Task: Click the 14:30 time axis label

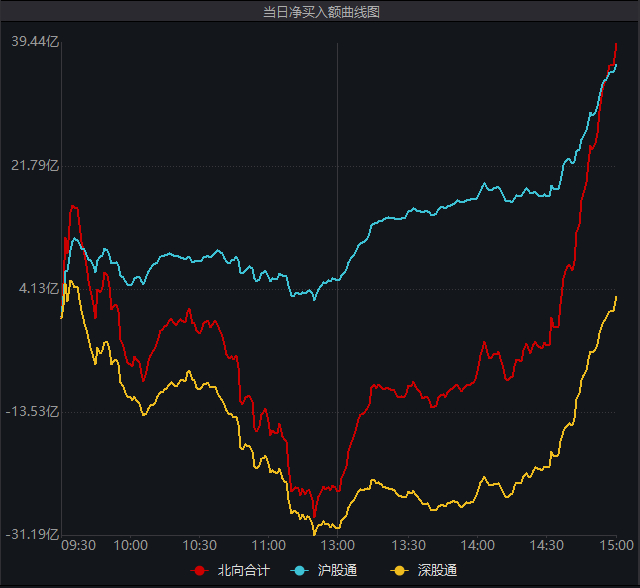Action: tap(547, 545)
